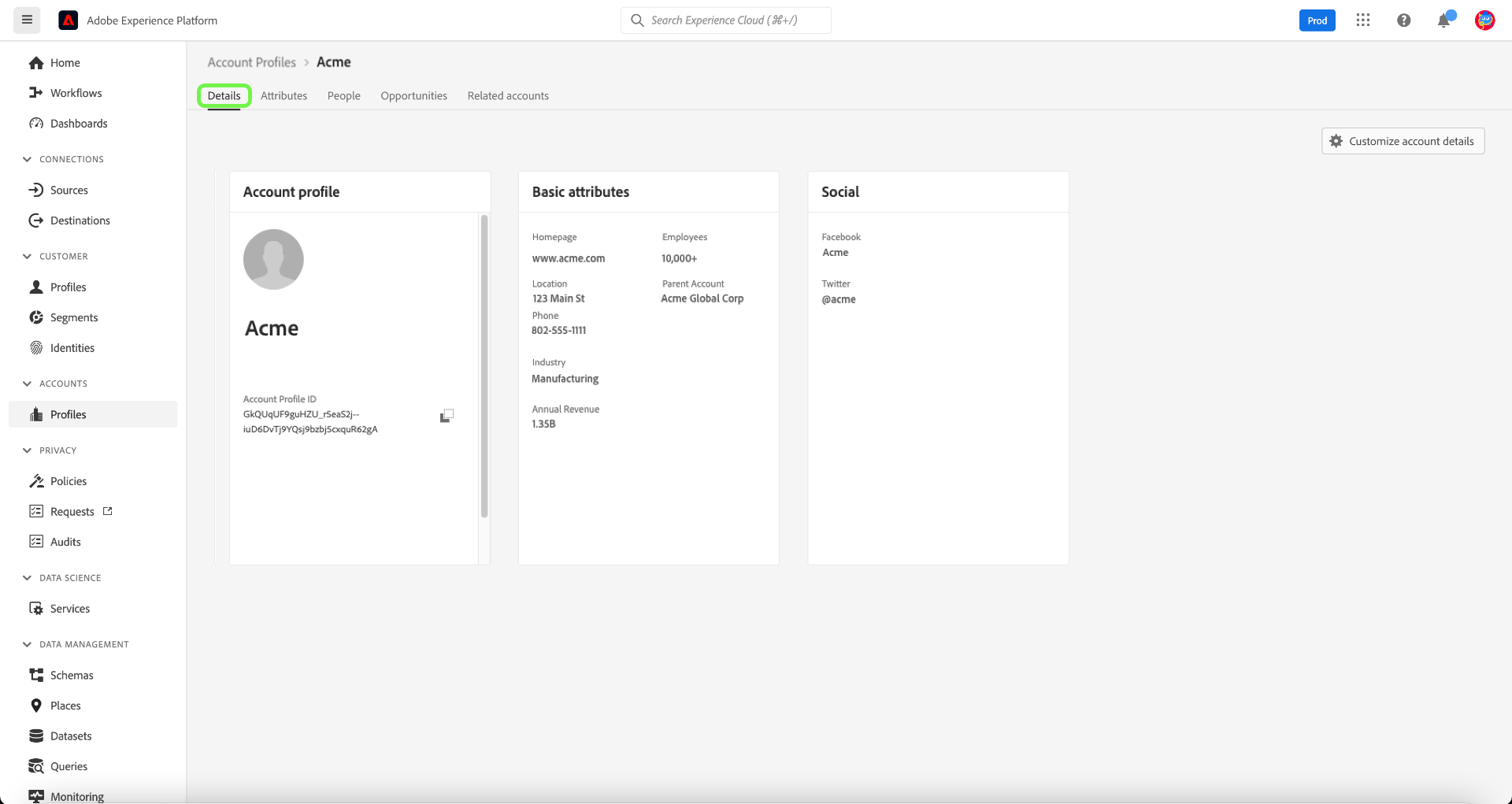Click the 1.35B annual revenue value
1512x804 pixels.
pyautogui.click(x=543, y=424)
